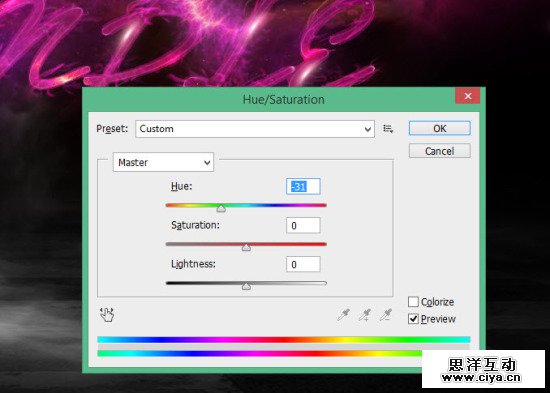
Task: Activate the on-image adjustment hand tool
Action: click(107, 314)
